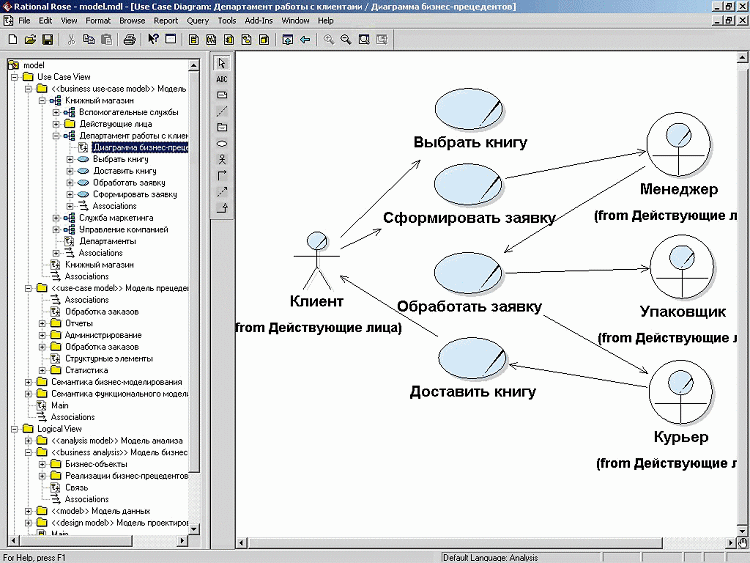This screenshot has height=563, width=750.
Task: Click the diagram horizontal scrollbar right arrow
Action: pos(731,543)
